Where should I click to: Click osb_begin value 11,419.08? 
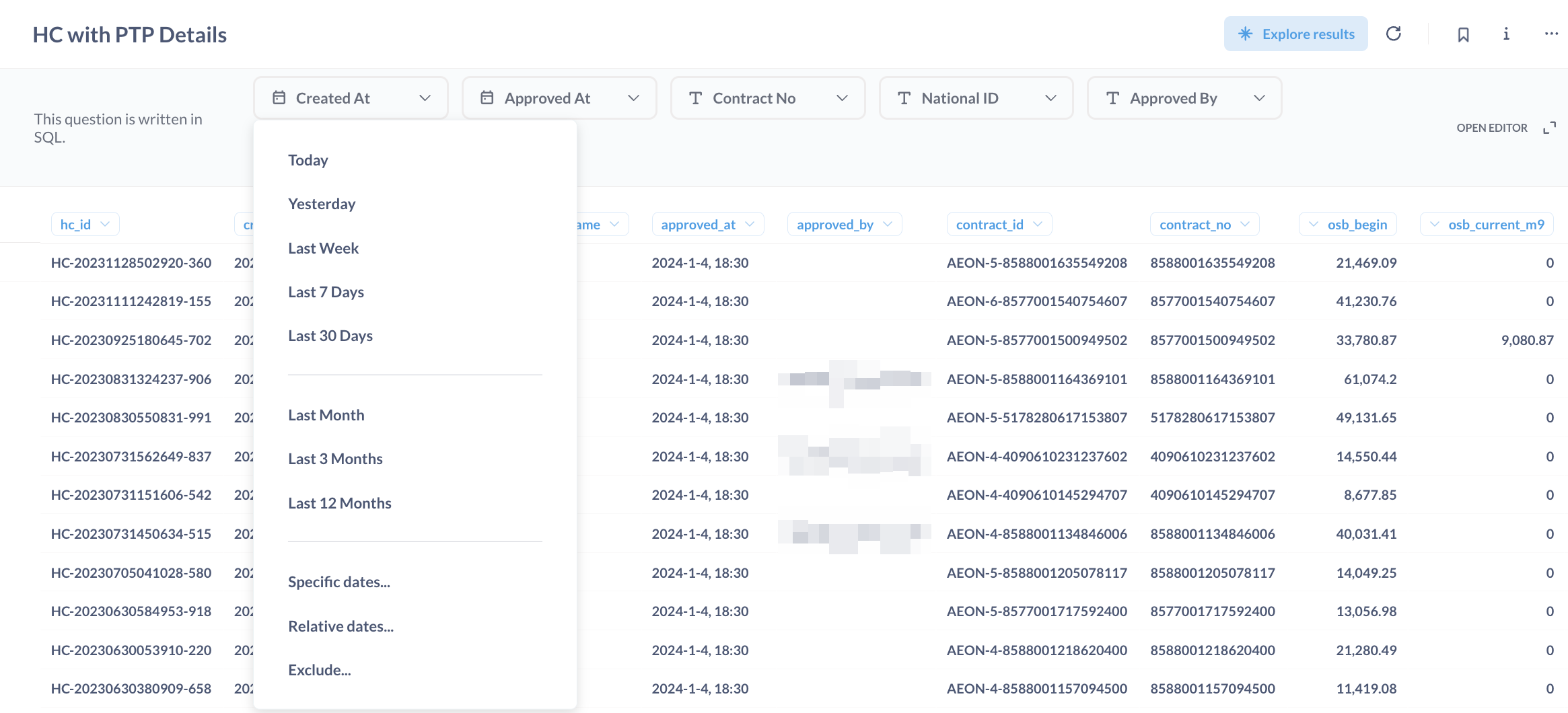pyautogui.click(x=1366, y=689)
